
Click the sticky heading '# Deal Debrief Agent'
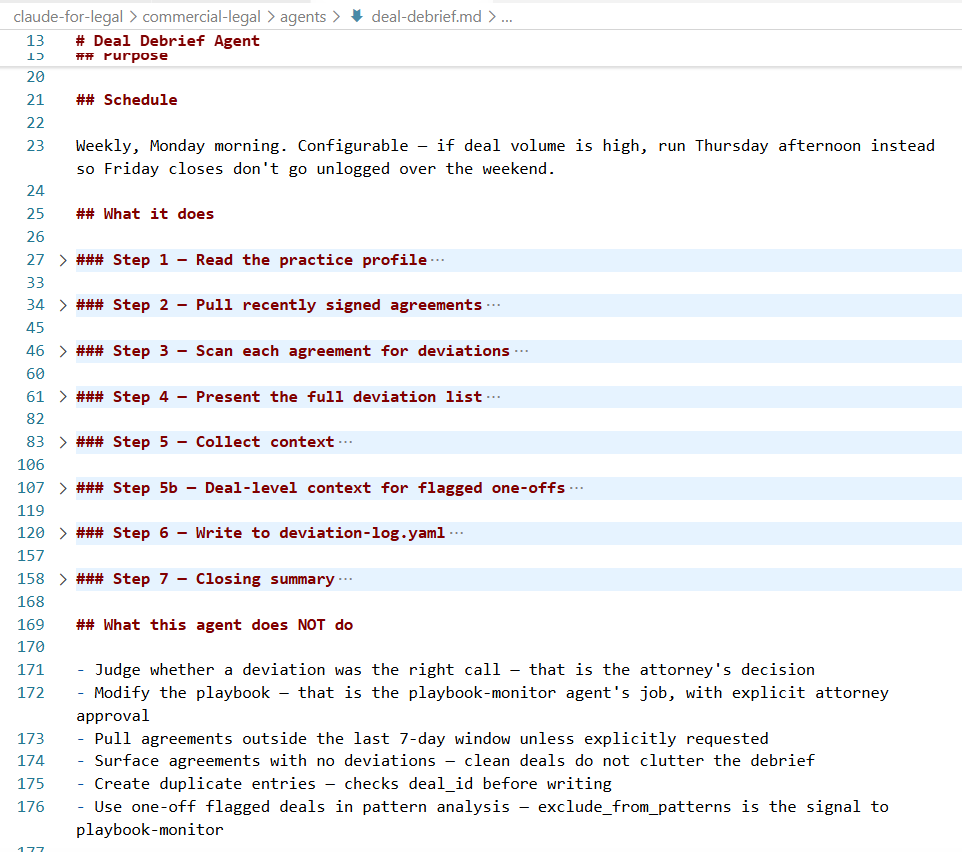167,41
